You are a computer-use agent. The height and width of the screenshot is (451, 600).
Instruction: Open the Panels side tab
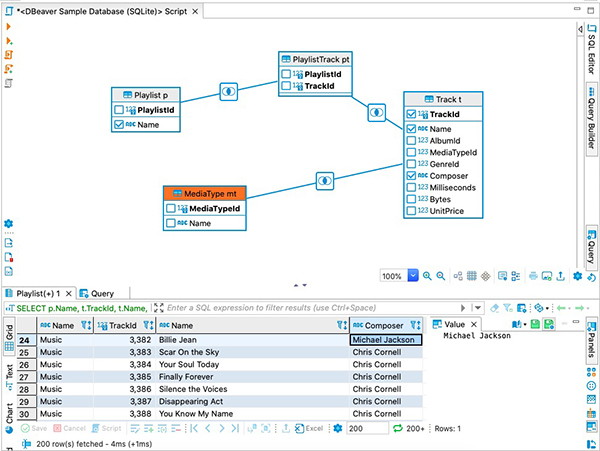592,341
